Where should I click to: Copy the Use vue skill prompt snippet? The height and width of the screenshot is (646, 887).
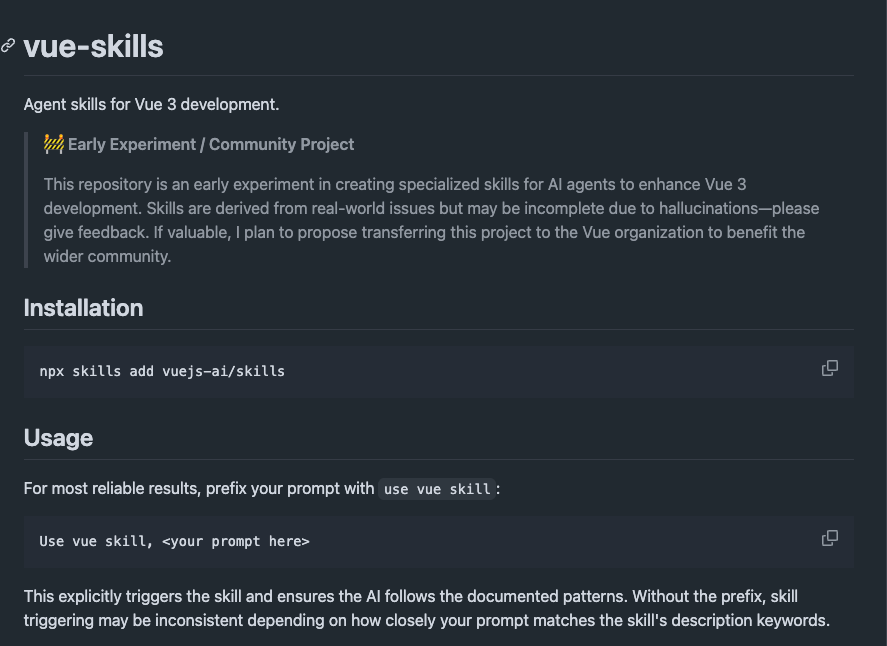tap(829, 538)
